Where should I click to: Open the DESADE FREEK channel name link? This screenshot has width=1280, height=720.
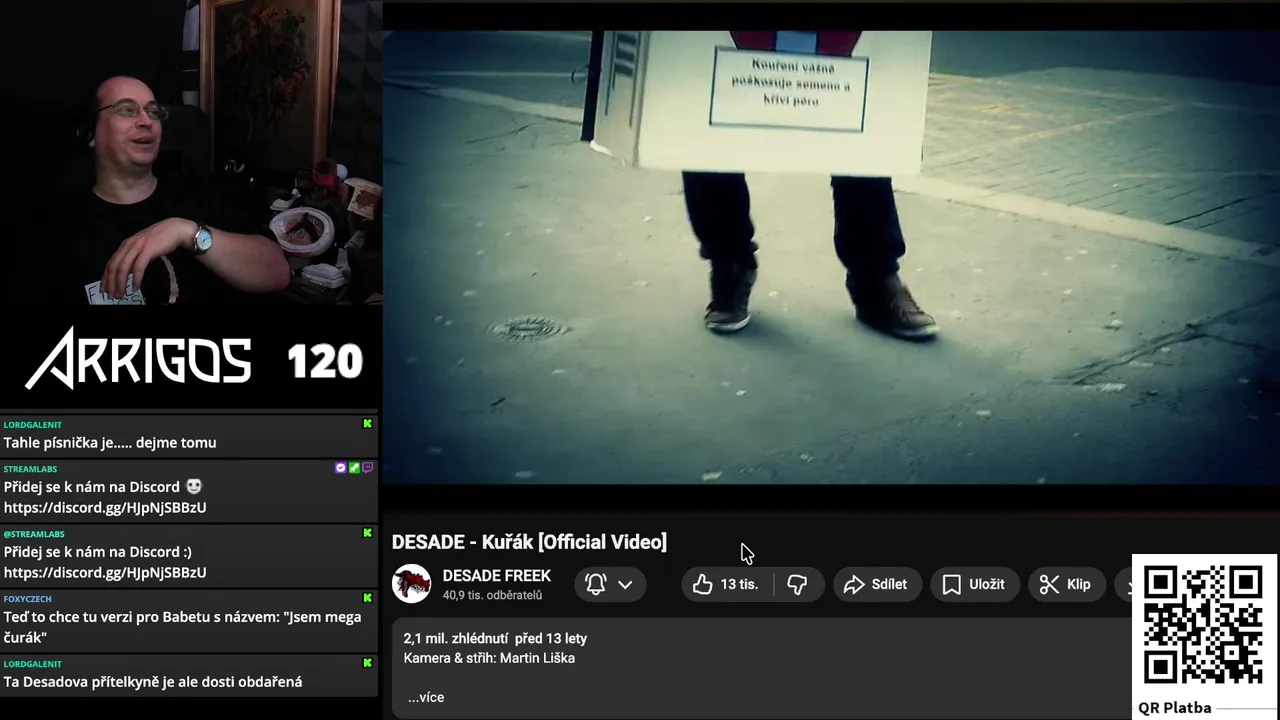[497, 576]
